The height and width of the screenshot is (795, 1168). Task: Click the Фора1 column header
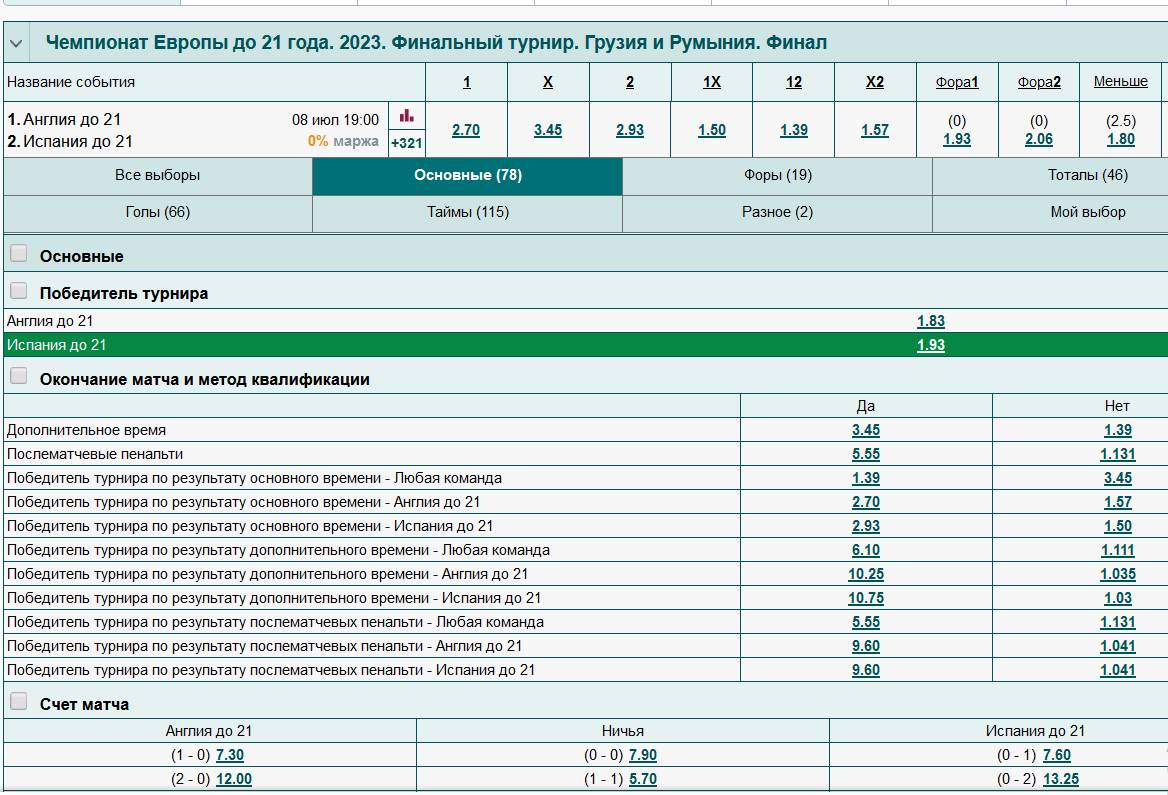pos(957,82)
